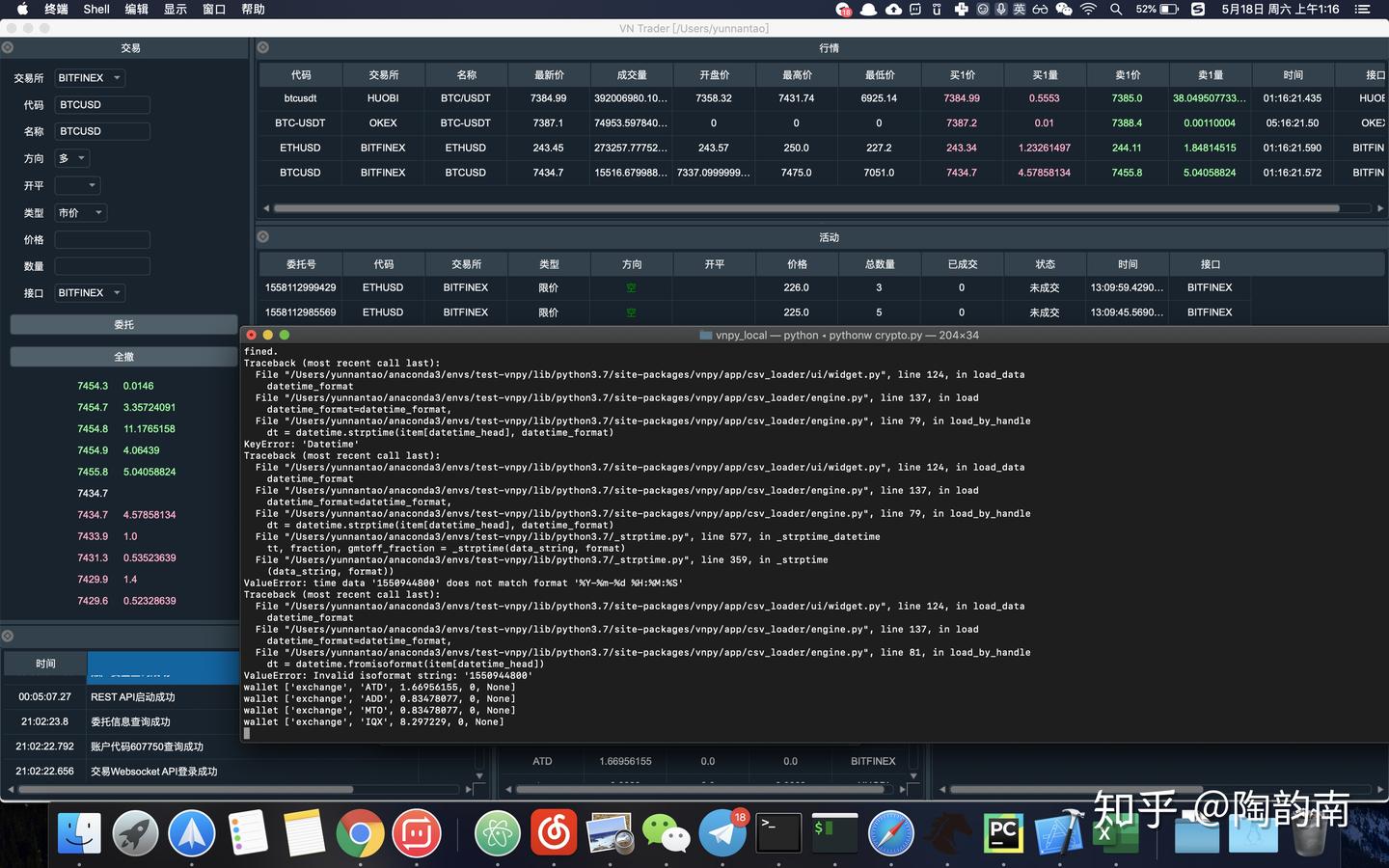Screen dimensions: 1389x868
Task: Open Telegram with 18 badge in dock
Action: 722,833
